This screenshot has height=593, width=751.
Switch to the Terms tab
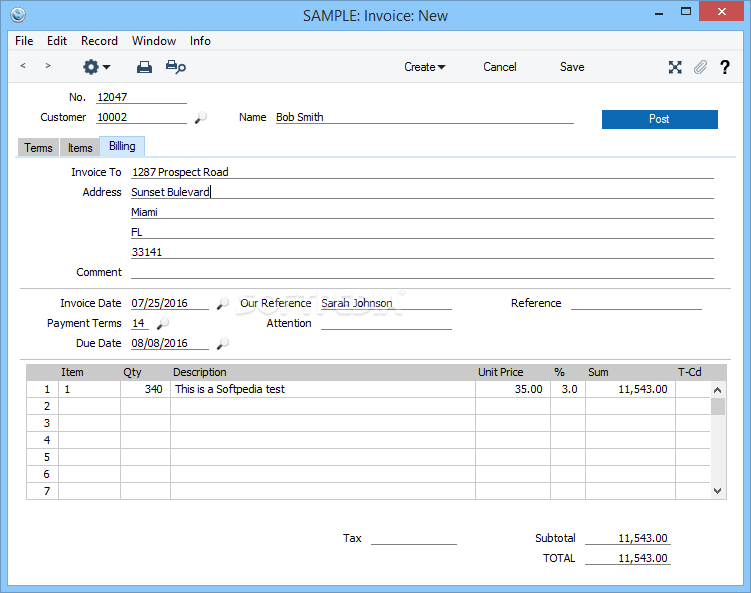(x=38, y=148)
